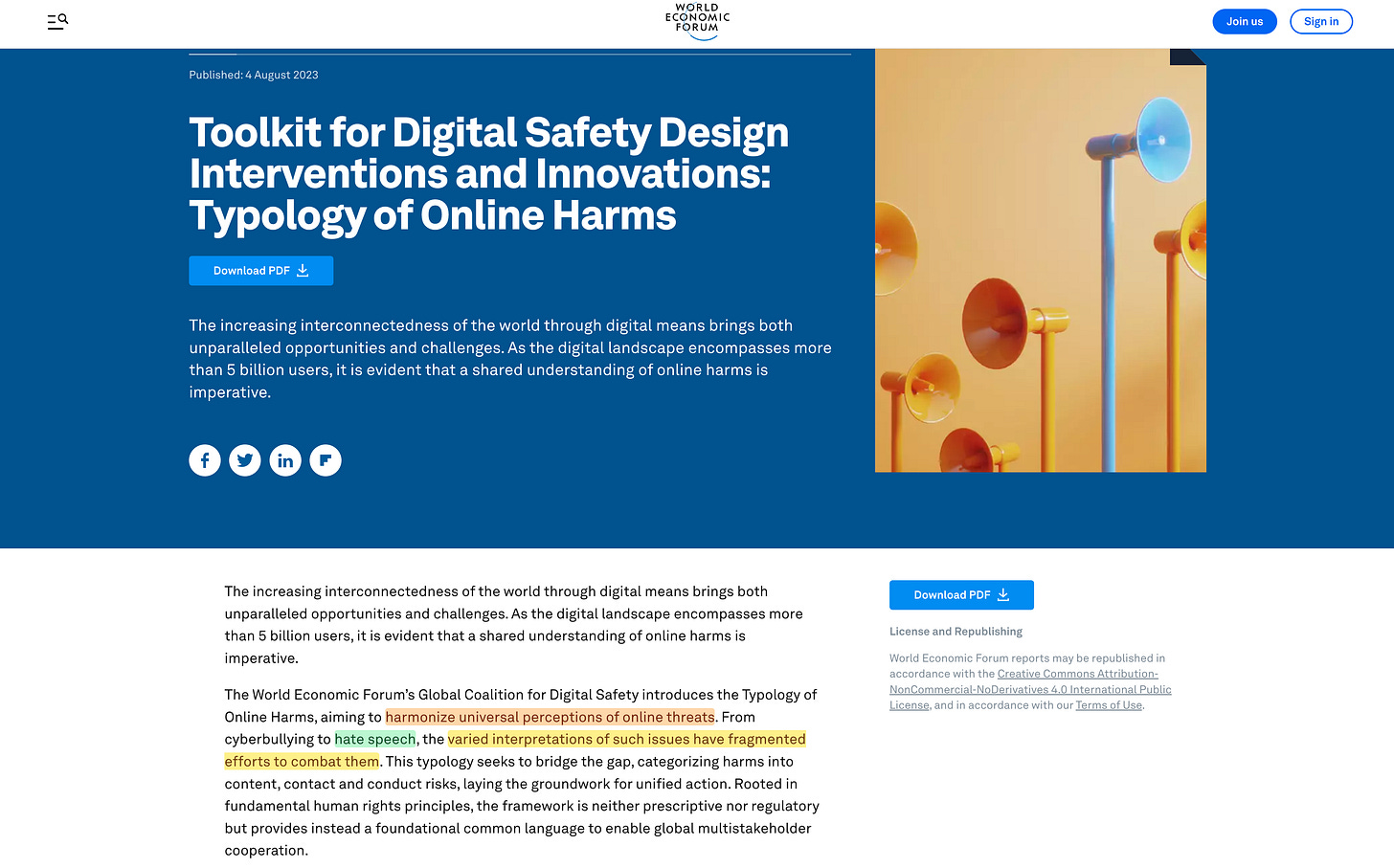Share the report on Twitter
1394x868 pixels.
pyautogui.click(x=245, y=460)
